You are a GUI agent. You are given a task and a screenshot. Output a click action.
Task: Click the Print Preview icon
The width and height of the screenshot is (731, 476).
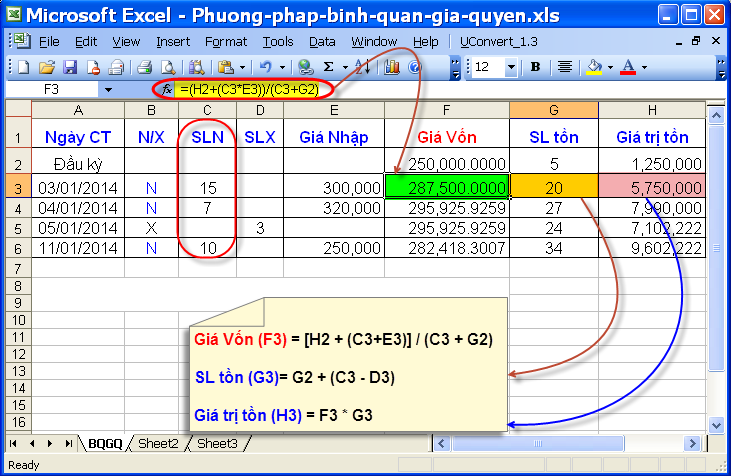pyautogui.click(x=166, y=67)
